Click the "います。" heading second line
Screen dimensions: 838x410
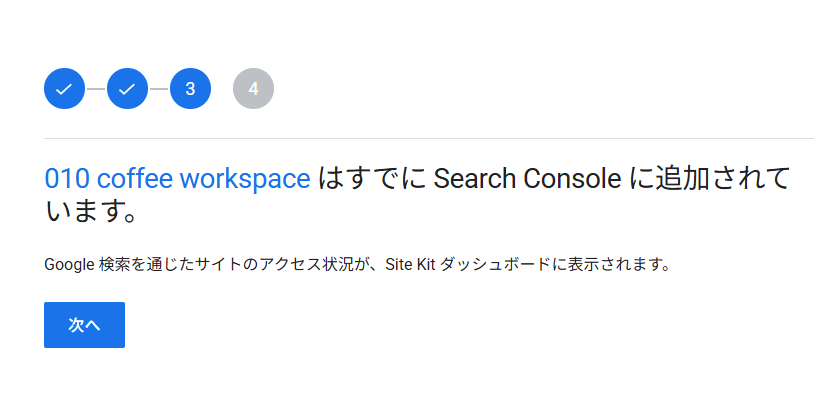[x=91, y=212]
